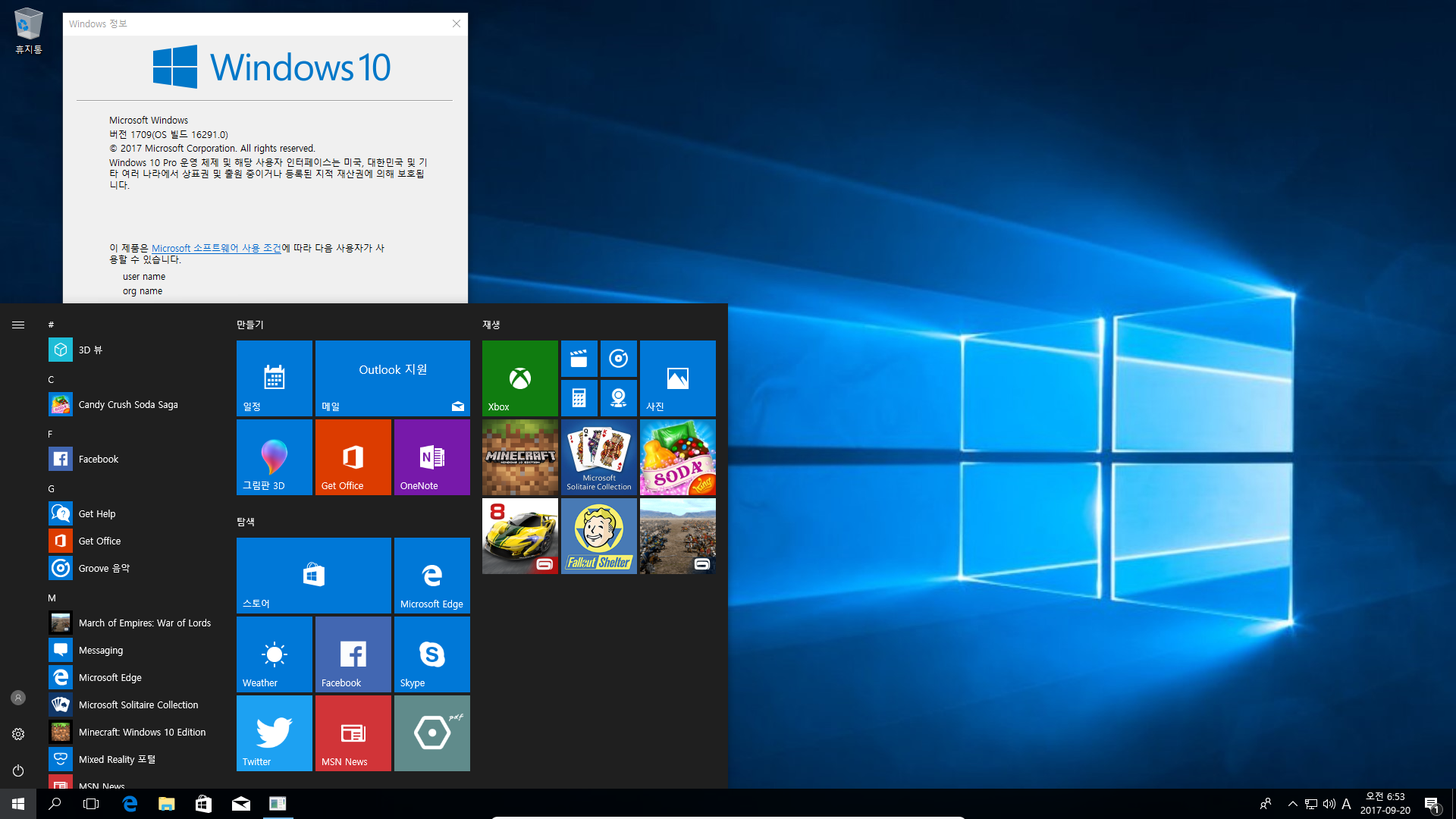This screenshot has height=819, width=1456.
Task: Open Candy Crush Soda Saga tile
Action: point(678,457)
